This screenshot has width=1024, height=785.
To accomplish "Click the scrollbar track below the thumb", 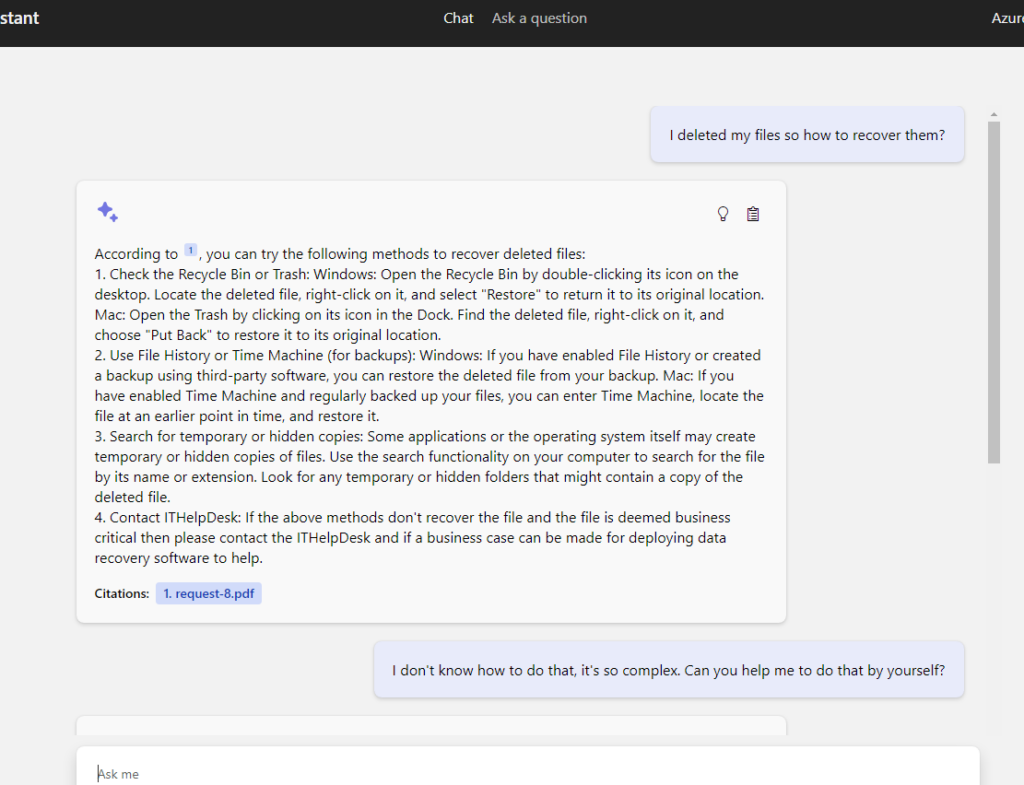I will (x=993, y=600).
